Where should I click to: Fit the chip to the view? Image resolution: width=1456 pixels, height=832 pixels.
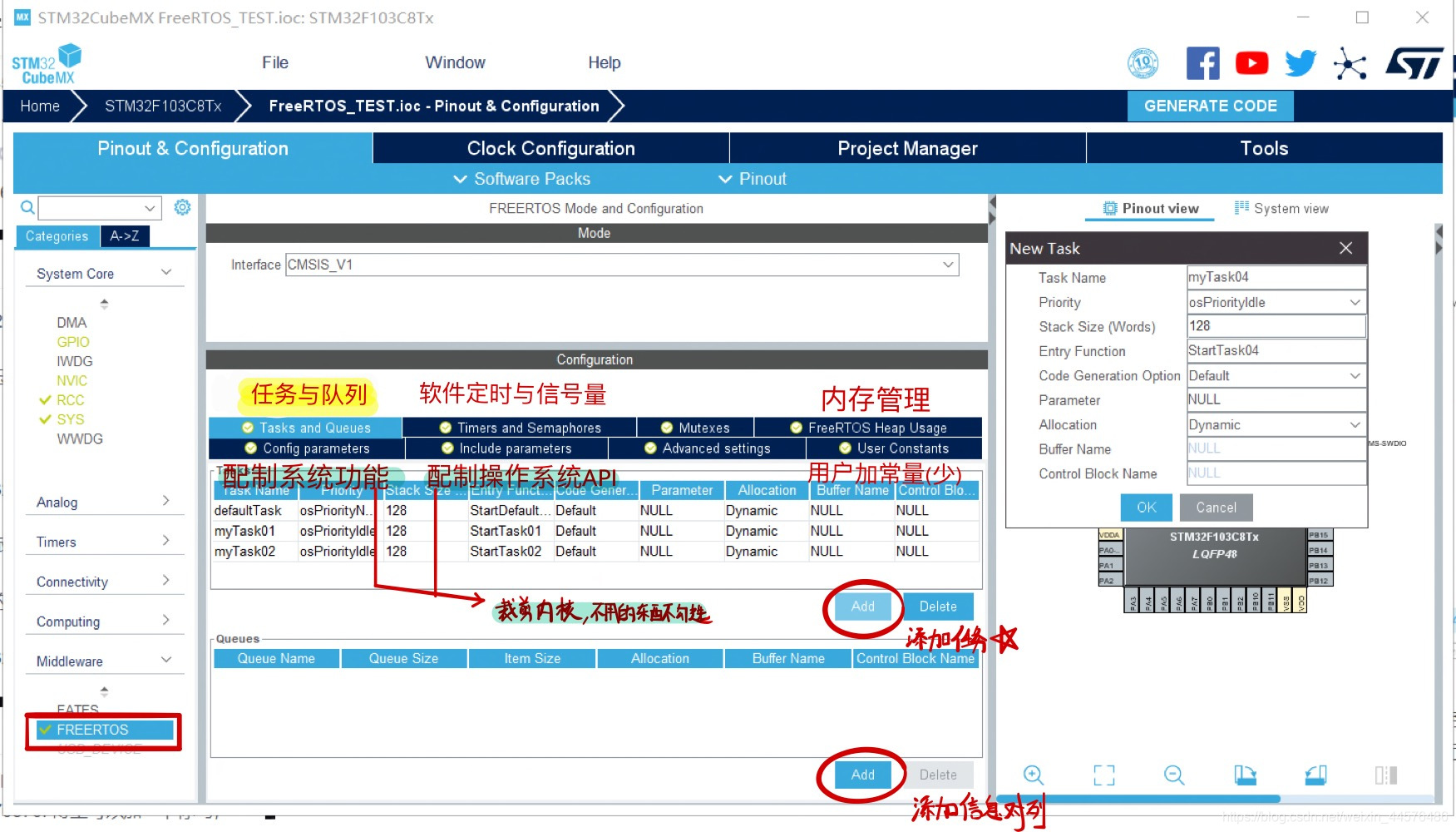pyautogui.click(x=1103, y=775)
